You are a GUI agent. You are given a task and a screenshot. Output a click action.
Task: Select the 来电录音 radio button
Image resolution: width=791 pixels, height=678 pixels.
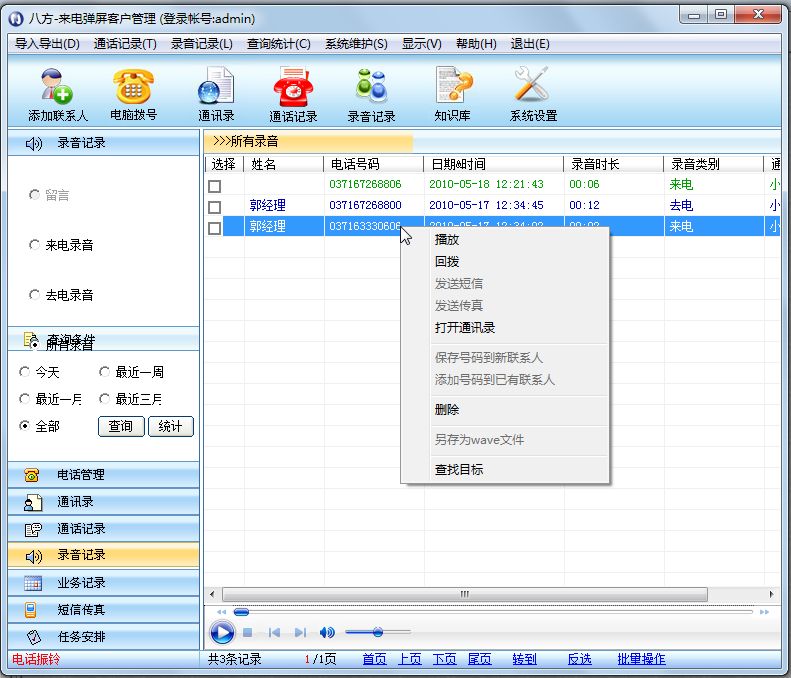(36, 245)
